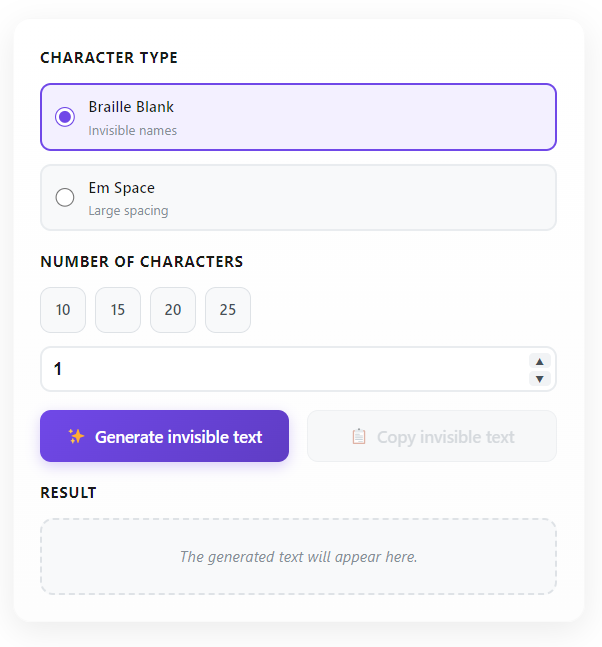
Task: Set number of characters to 15
Action: (x=118, y=310)
